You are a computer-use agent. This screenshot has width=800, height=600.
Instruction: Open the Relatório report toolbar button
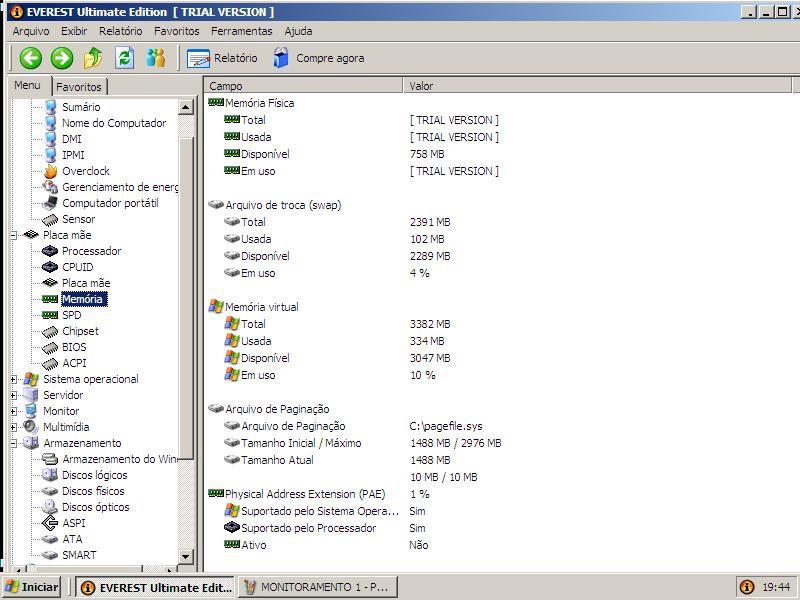(222, 58)
